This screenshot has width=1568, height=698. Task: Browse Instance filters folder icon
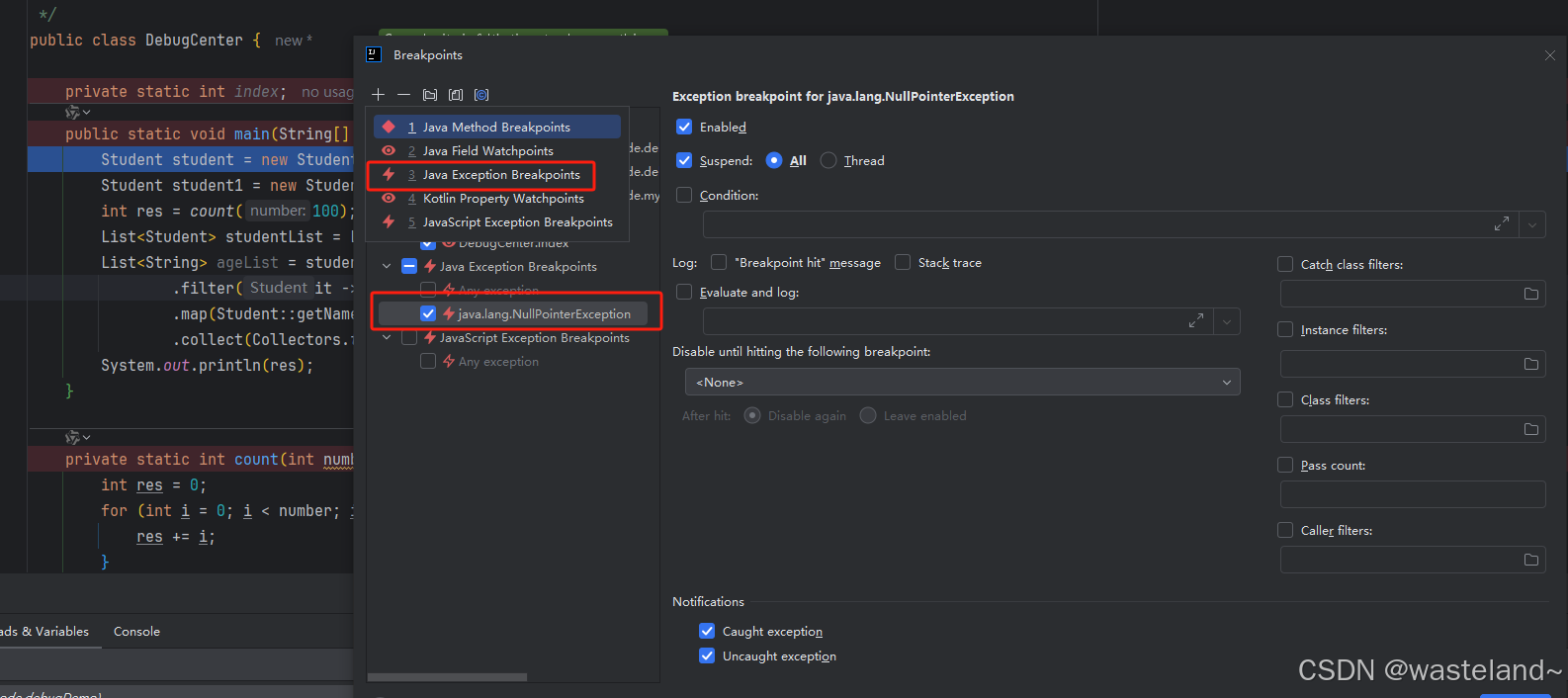[1531, 364]
